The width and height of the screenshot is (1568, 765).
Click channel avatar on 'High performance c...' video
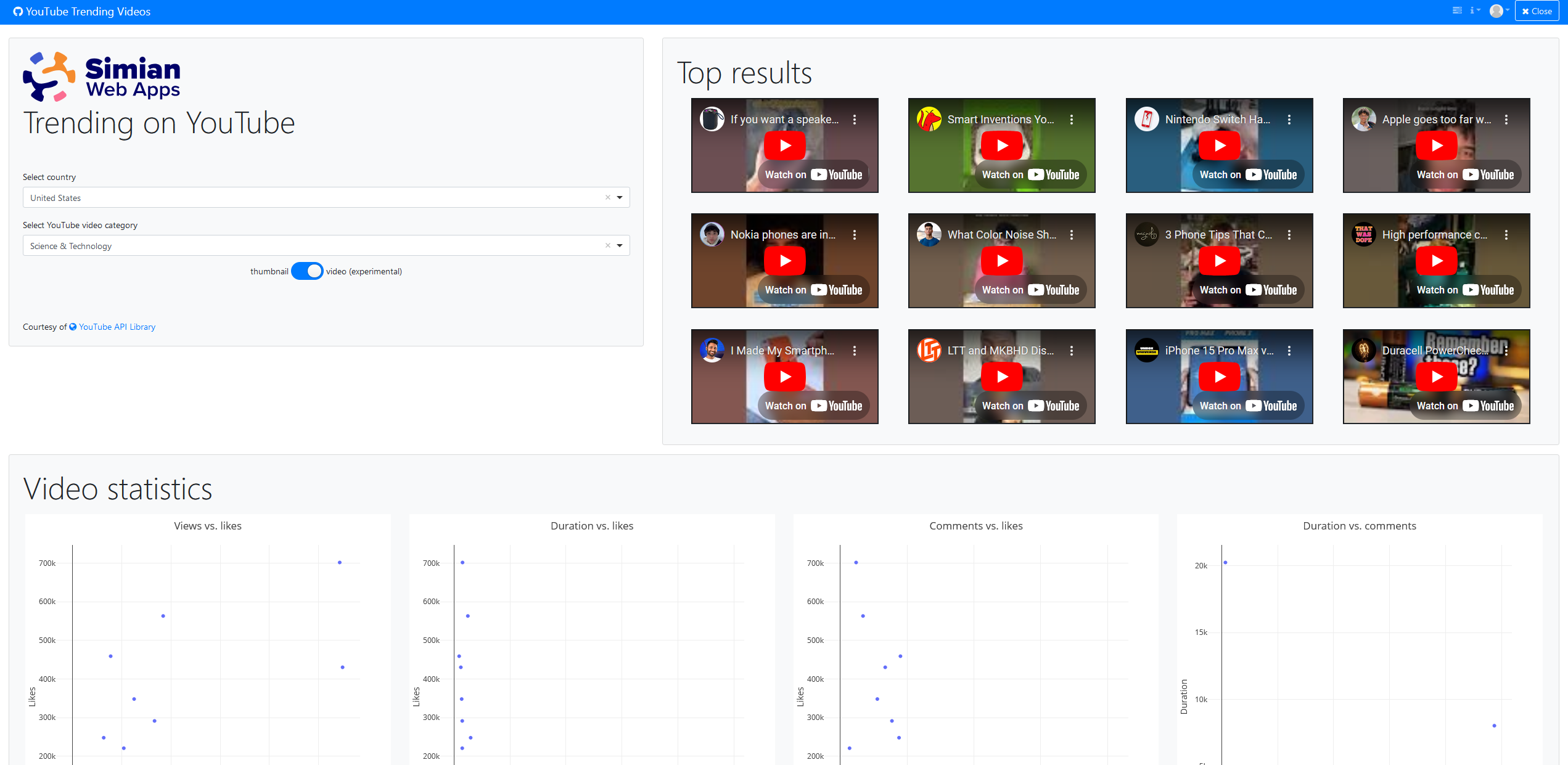tap(1364, 234)
